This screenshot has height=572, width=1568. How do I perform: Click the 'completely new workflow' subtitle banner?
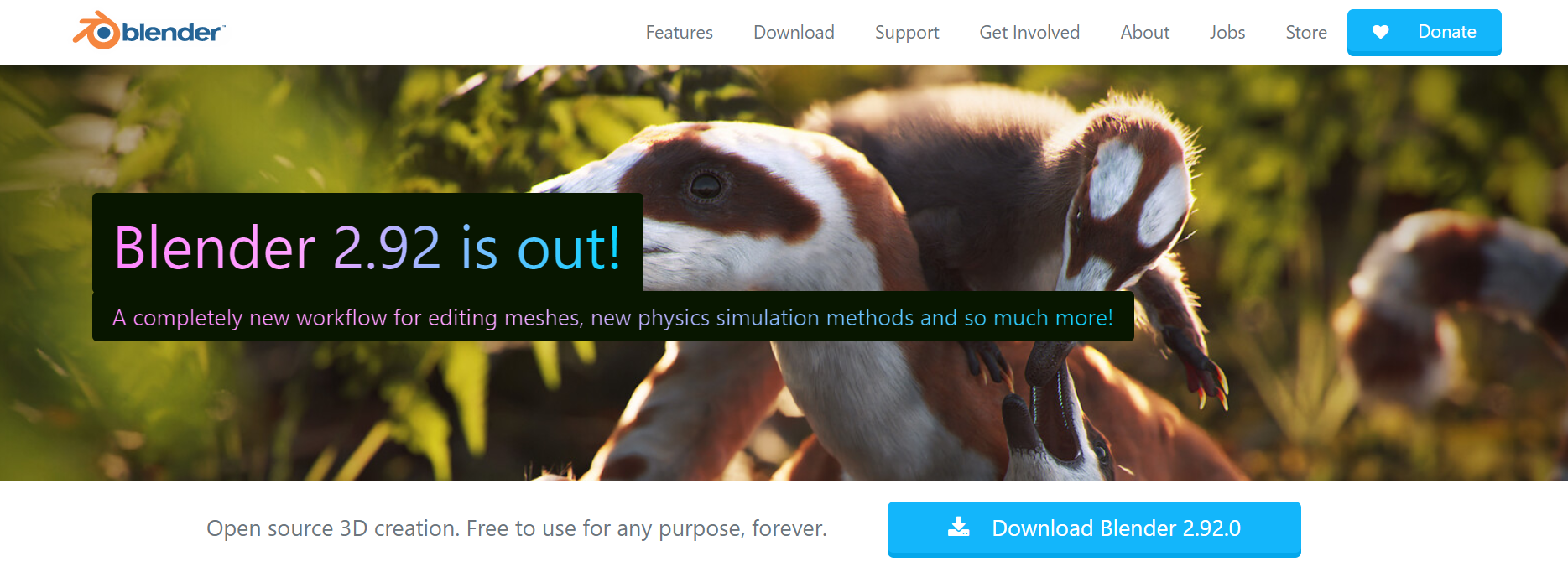[612, 318]
